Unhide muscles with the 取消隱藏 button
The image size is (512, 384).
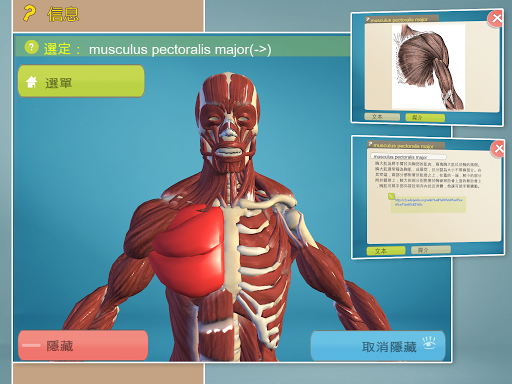click(378, 346)
